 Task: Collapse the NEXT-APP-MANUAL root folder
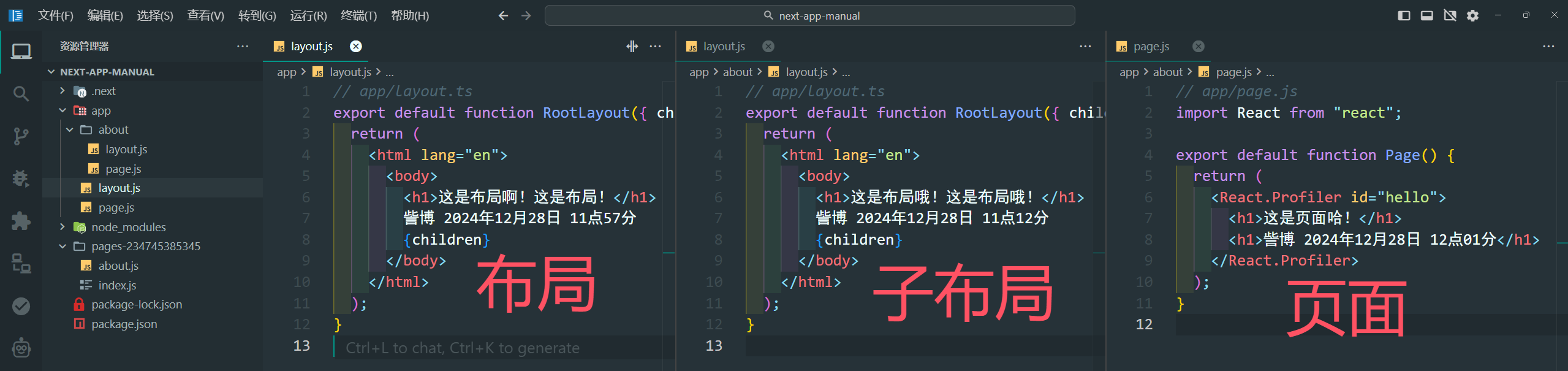tap(153, 72)
